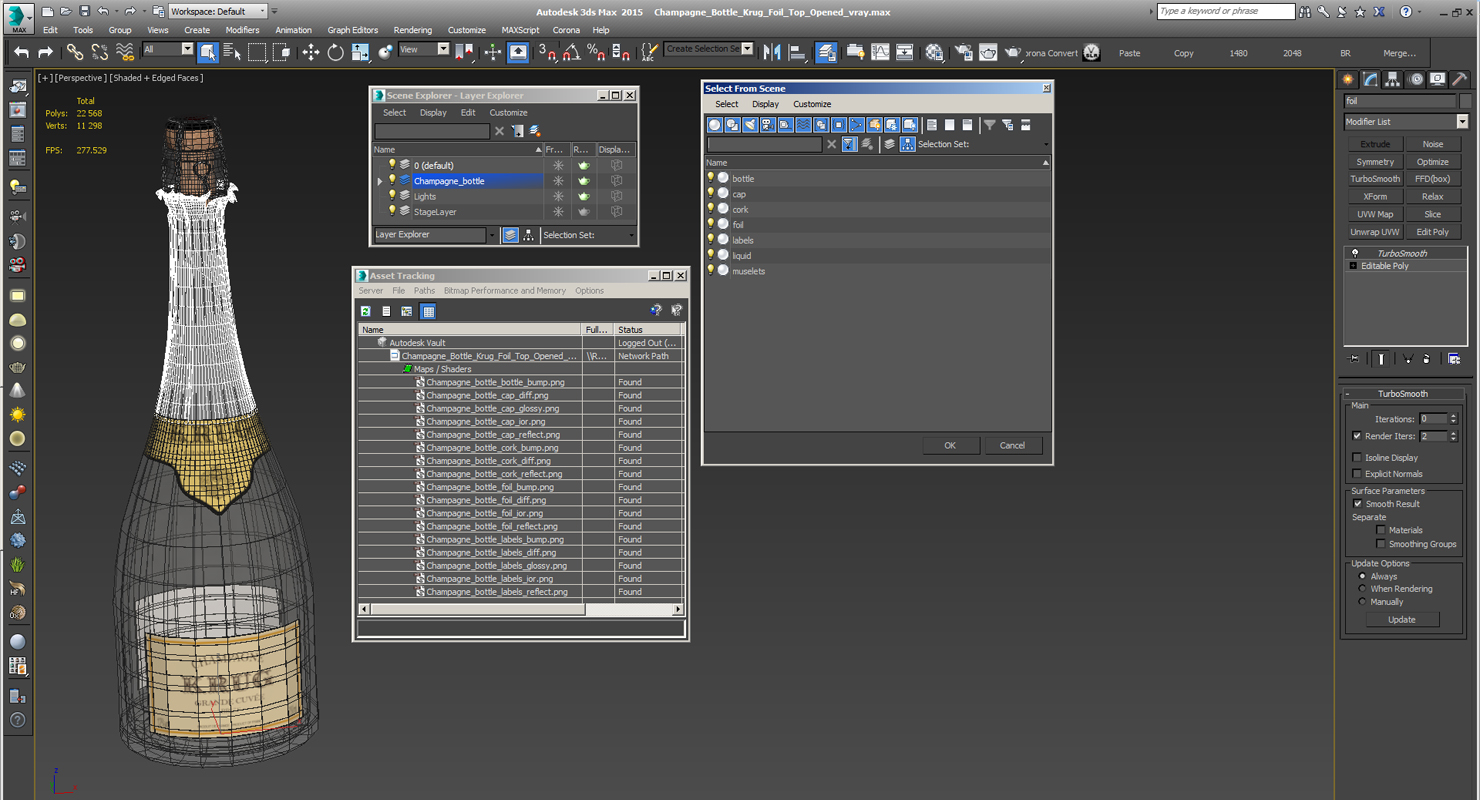Click the TurboSmooth Update button
The image size is (1480, 800).
(1401, 620)
